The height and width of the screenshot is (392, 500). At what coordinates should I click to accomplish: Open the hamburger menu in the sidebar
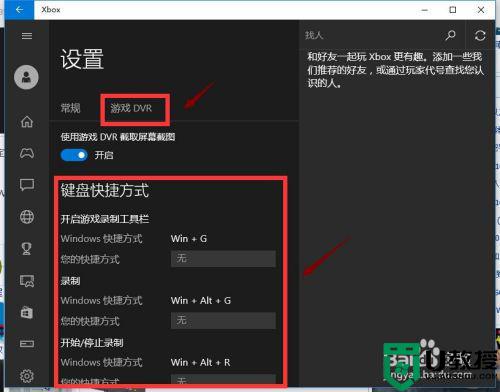[x=27, y=36]
